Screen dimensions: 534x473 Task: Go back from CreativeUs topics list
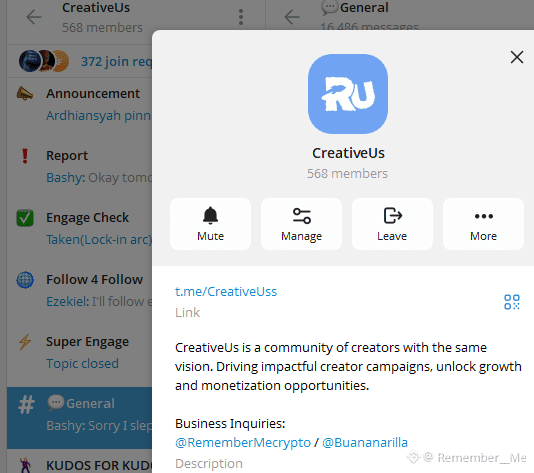click(34, 17)
